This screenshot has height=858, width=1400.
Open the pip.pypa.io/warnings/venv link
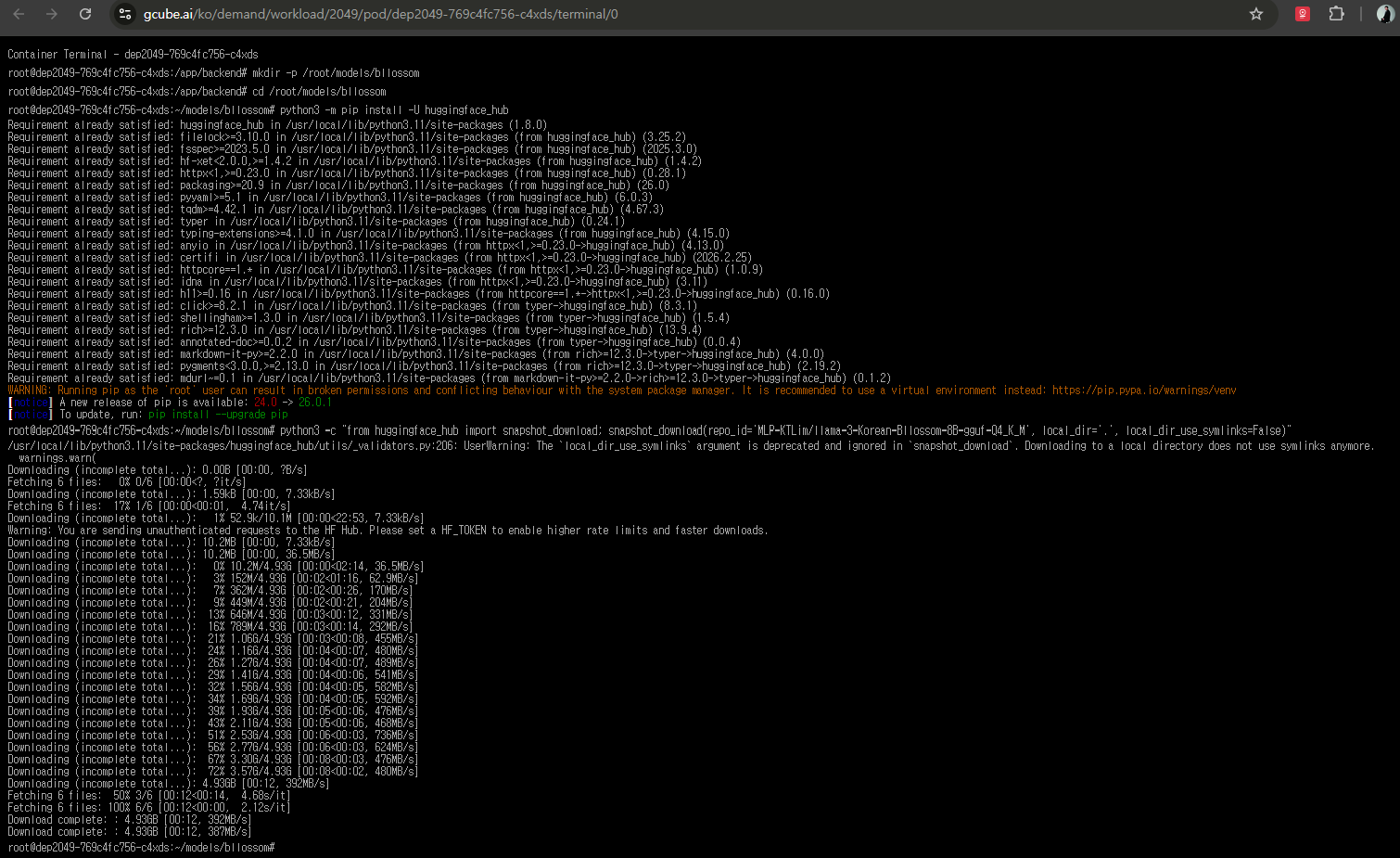(1143, 391)
